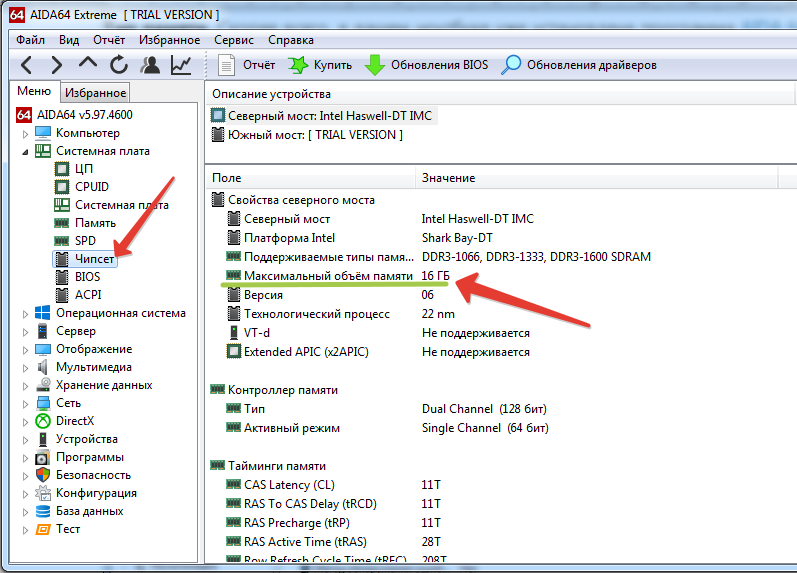The height and width of the screenshot is (573, 797).
Task: Select the Активный режим row
Action: (x=387, y=428)
